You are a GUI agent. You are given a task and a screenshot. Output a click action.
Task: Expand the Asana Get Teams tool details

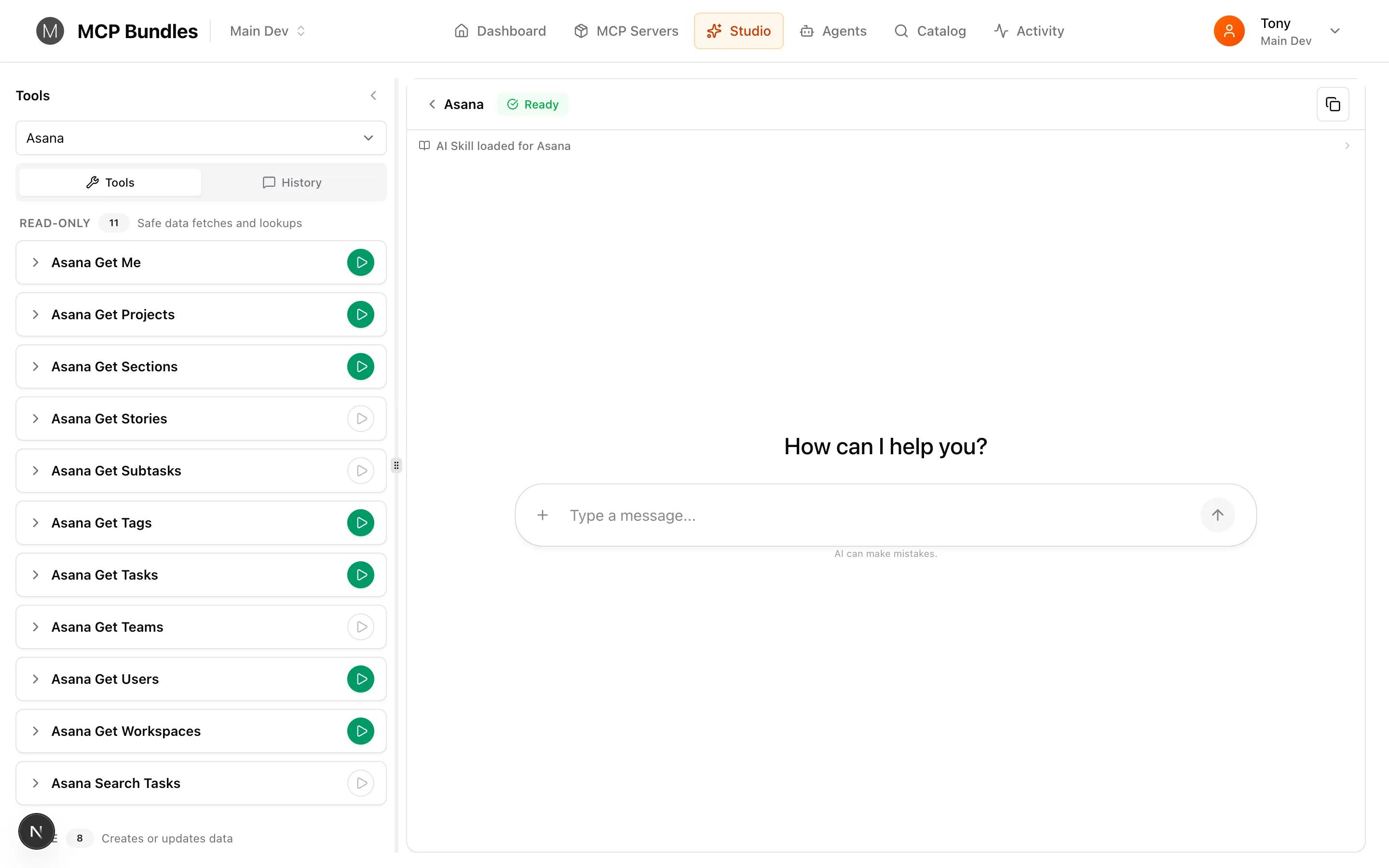pos(36,627)
